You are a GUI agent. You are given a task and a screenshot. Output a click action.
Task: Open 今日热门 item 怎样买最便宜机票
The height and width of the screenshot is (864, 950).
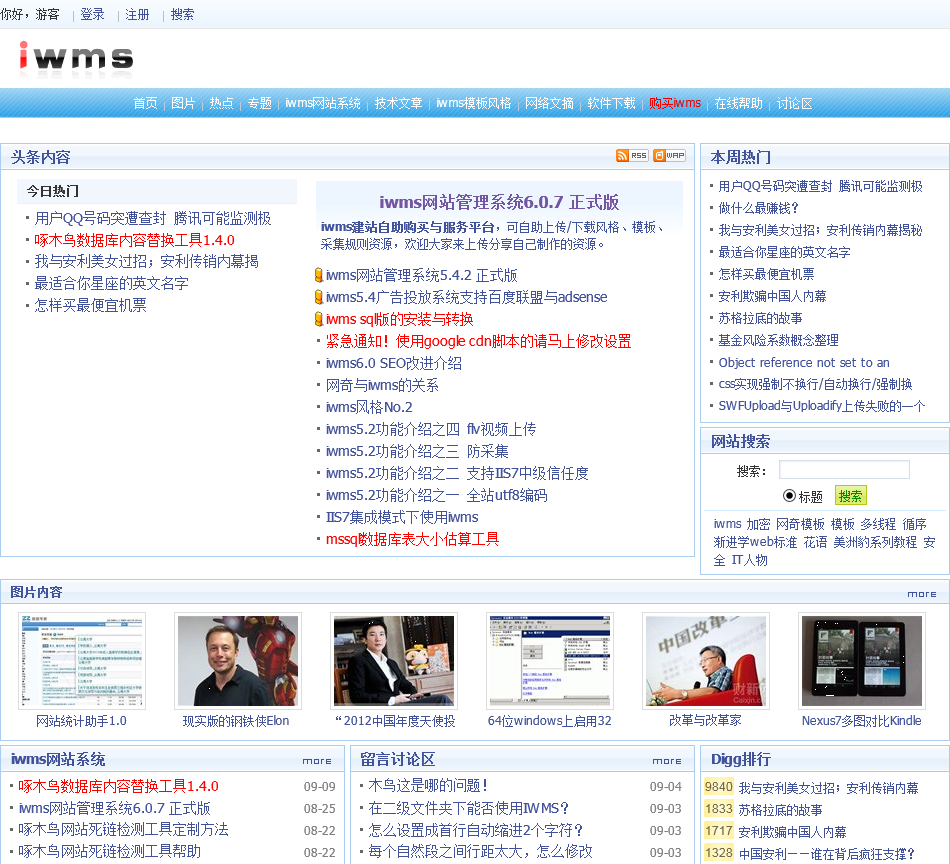click(90, 305)
